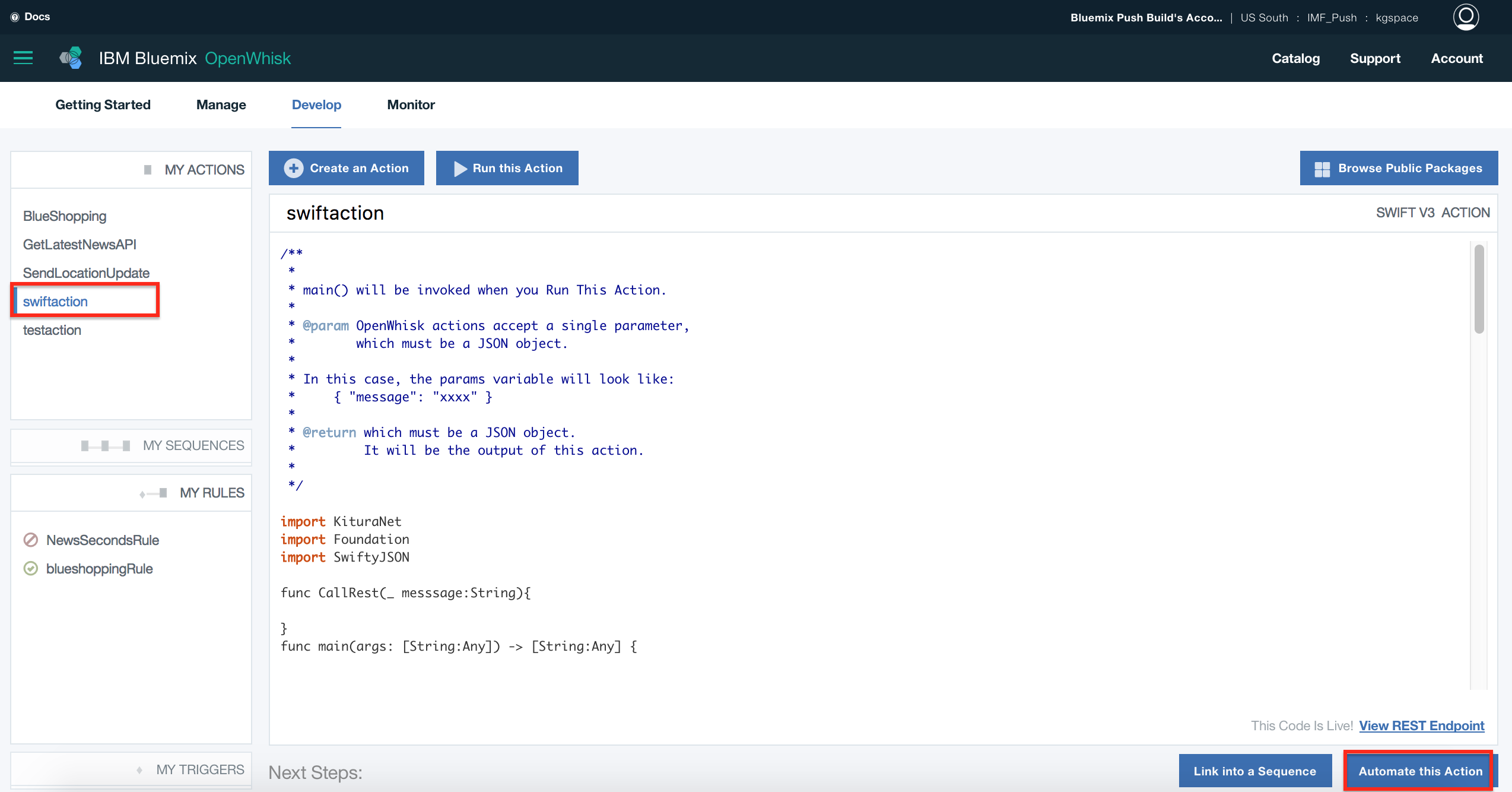Click the MY ACTIONS panel header

point(131,170)
